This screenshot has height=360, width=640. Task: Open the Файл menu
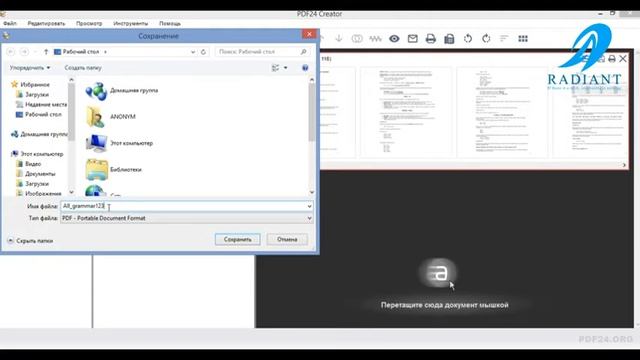[10, 24]
